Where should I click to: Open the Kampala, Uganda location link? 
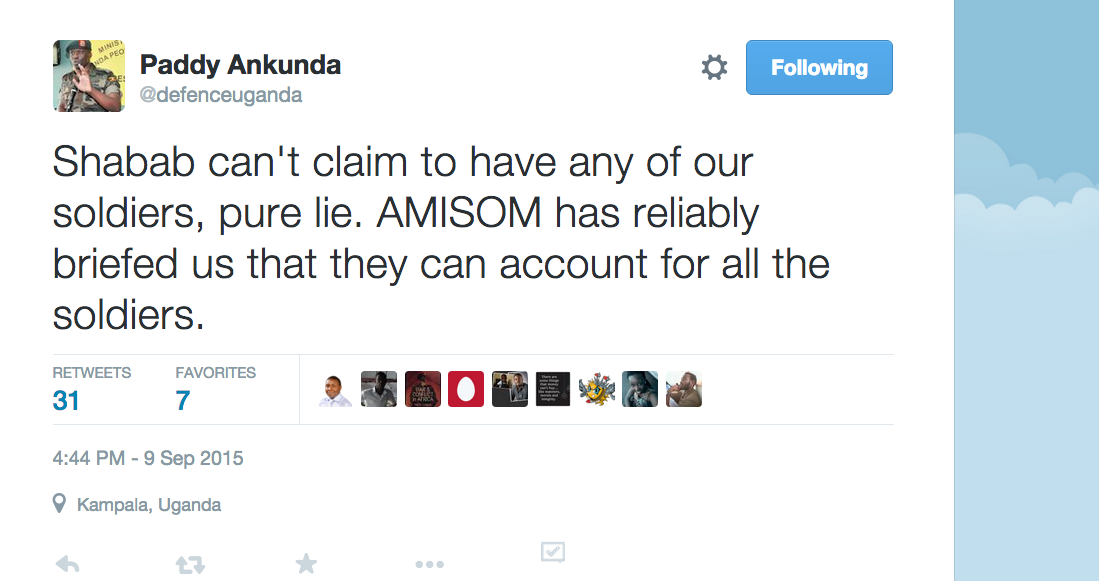point(149,505)
